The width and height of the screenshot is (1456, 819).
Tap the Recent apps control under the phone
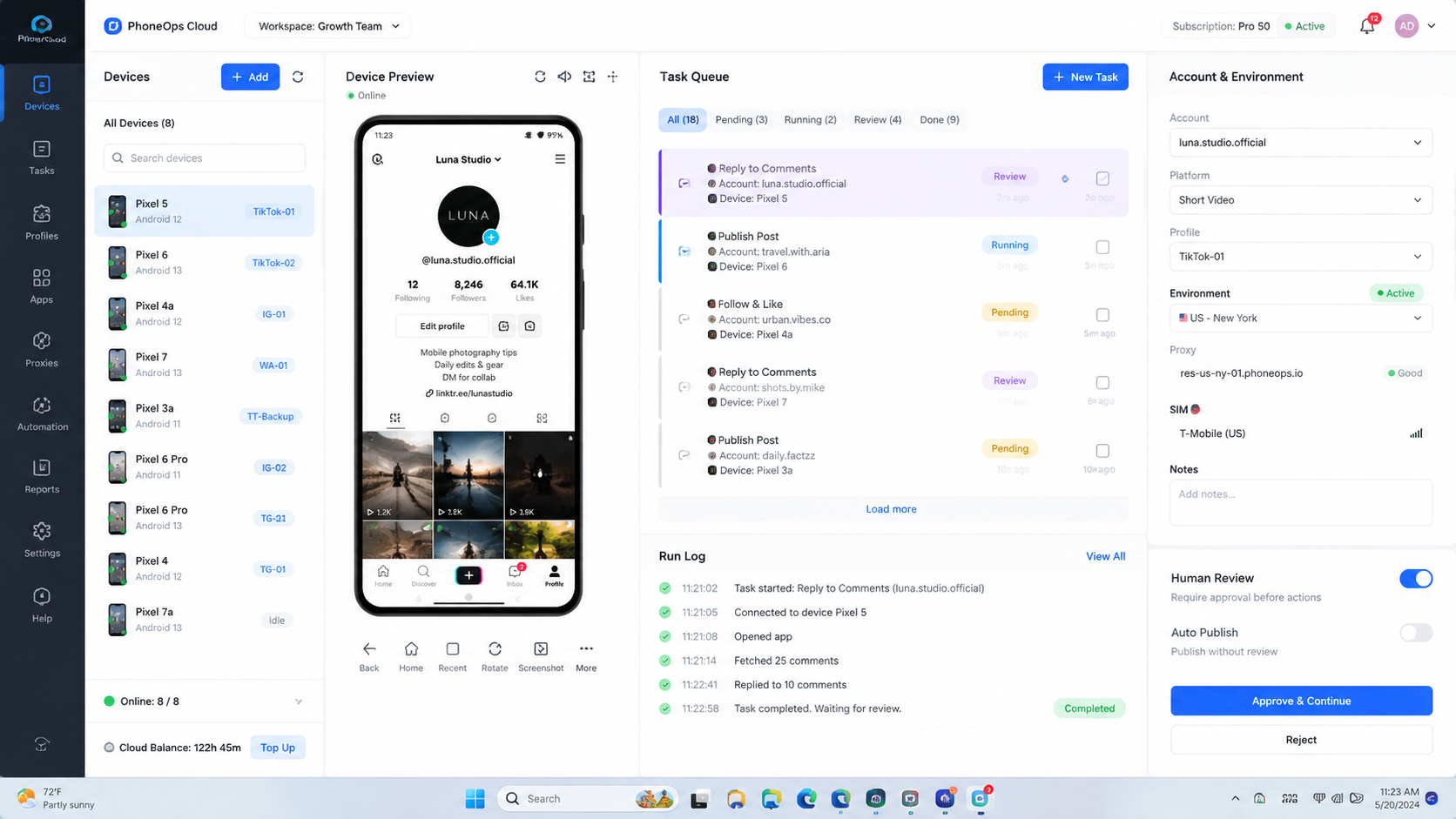pos(453,656)
